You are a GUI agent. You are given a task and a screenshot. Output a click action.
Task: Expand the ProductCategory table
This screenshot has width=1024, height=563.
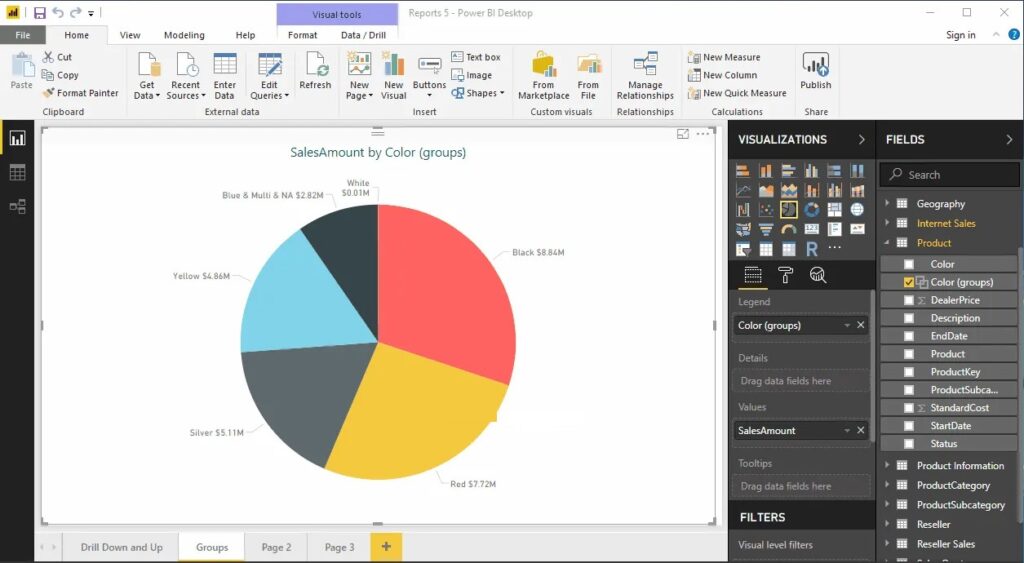pos(888,485)
